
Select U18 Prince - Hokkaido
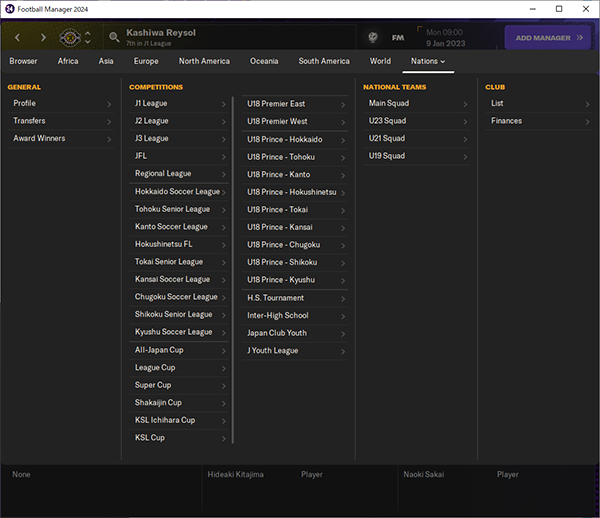[x=295, y=140]
